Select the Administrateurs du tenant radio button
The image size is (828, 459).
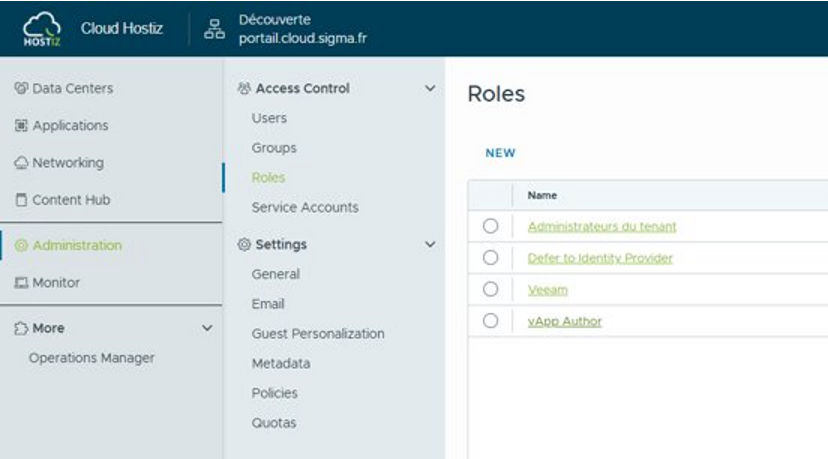[x=490, y=226]
